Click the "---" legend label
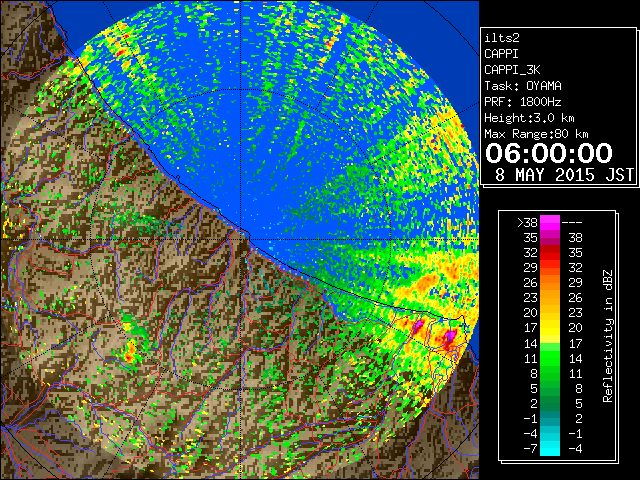Screen dimensions: 640x480 click(572, 222)
